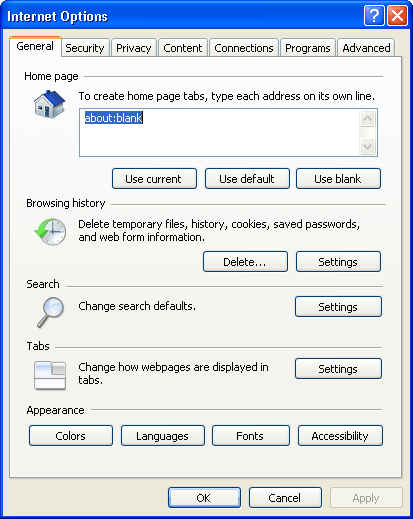This screenshot has height=519, width=413.
Task: Click the question mark Help icon
Action: (374, 16)
